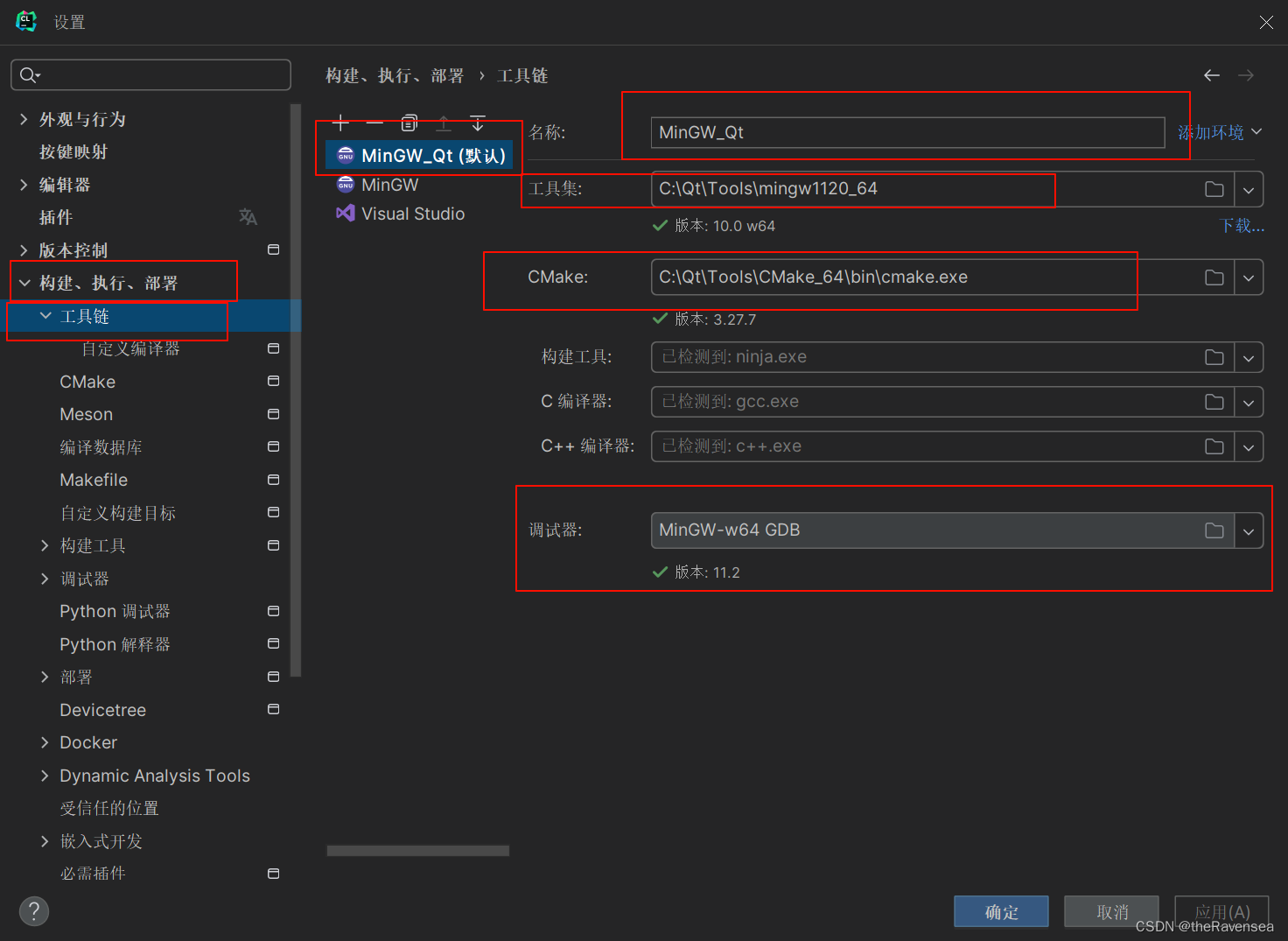Open 插件 settings page
Screen dimensions: 1288x941
point(56,217)
